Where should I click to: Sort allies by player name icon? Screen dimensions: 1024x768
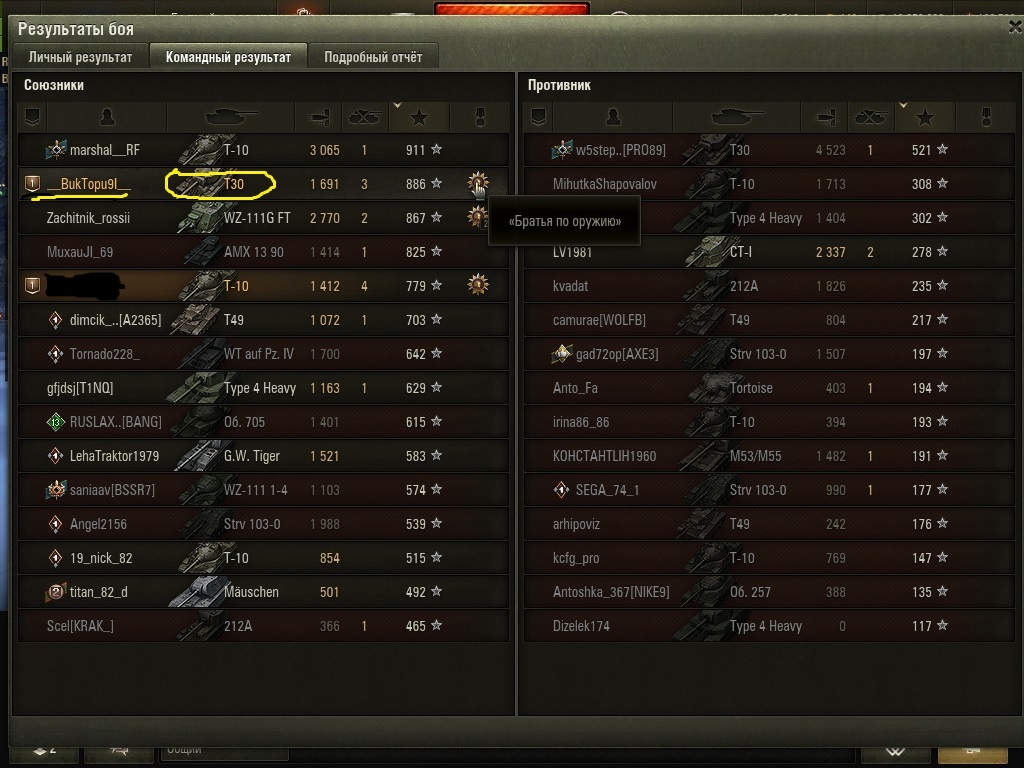point(107,118)
